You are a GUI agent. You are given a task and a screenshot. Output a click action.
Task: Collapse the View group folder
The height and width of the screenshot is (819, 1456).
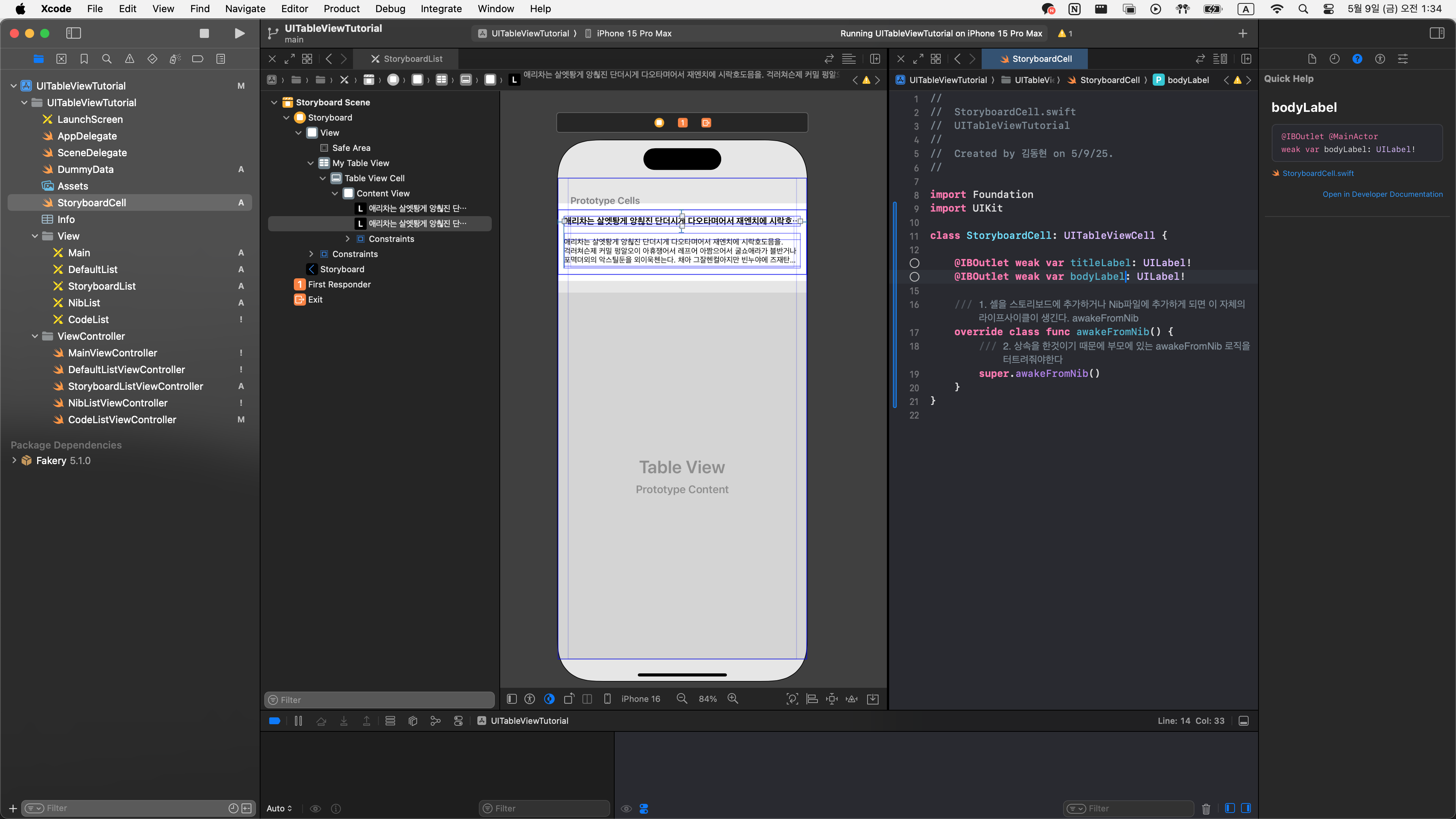35,236
